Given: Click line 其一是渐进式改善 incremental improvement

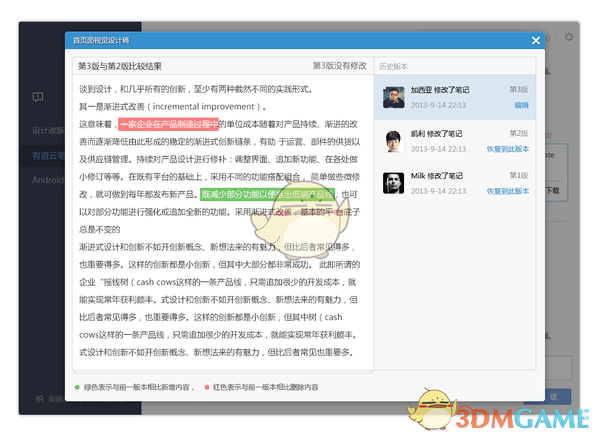Looking at the screenshot, I should [173, 106].
